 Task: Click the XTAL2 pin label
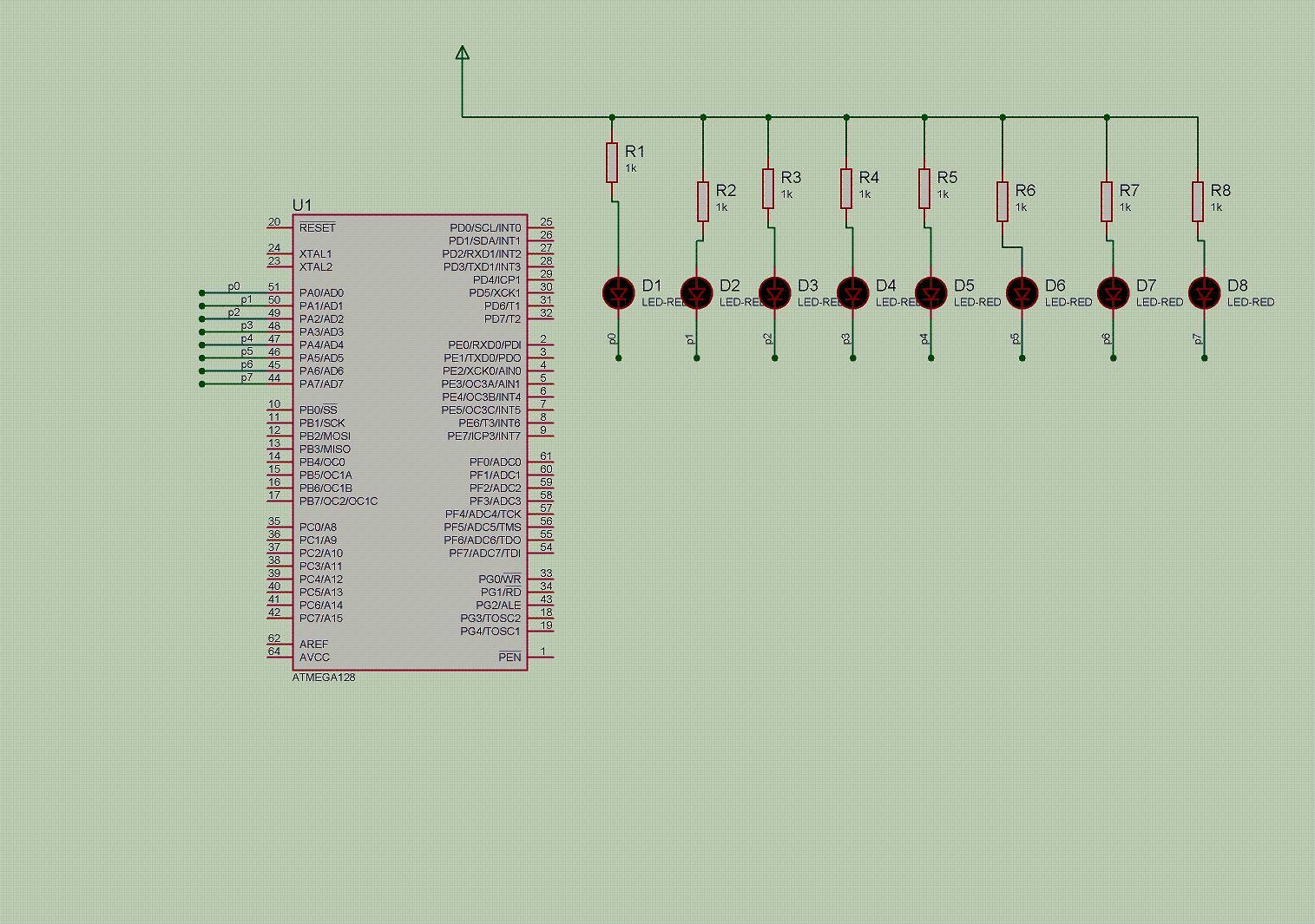[316, 266]
